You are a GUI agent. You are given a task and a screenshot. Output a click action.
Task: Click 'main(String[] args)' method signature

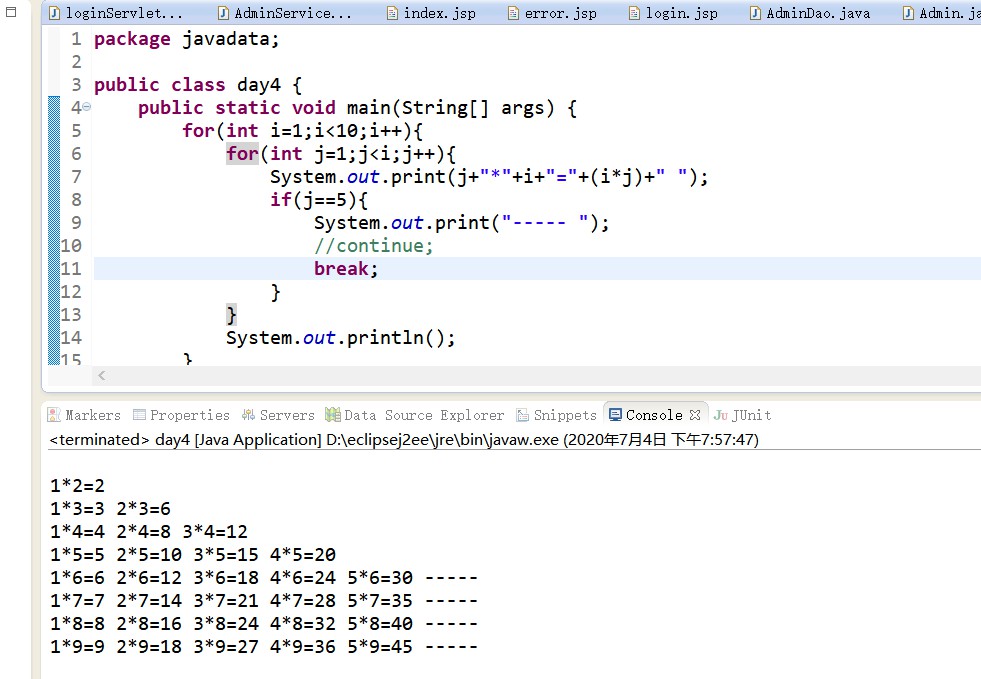(x=450, y=108)
